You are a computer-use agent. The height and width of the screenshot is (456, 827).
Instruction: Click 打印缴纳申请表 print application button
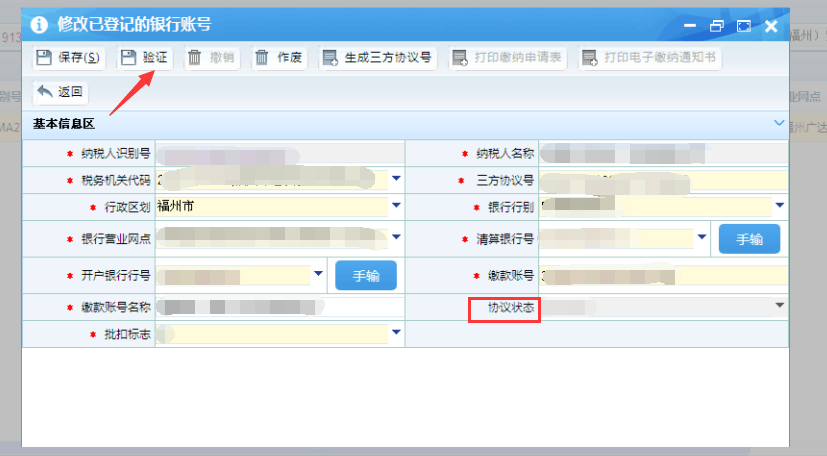coord(508,58)
